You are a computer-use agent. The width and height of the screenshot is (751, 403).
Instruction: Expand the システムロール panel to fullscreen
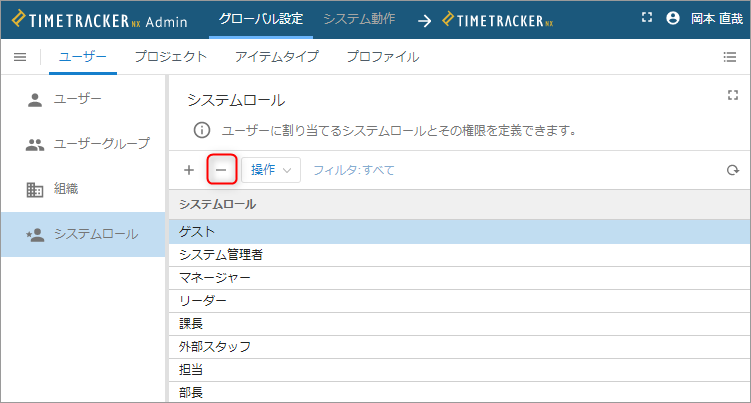point(733,95)
